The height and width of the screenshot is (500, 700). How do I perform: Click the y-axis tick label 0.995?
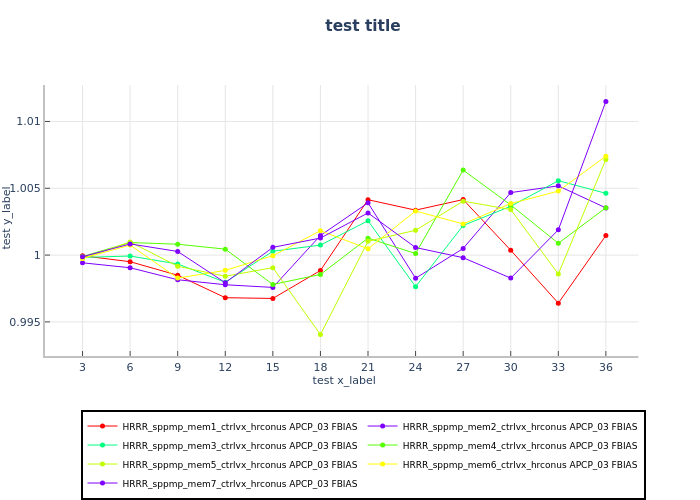24,322
